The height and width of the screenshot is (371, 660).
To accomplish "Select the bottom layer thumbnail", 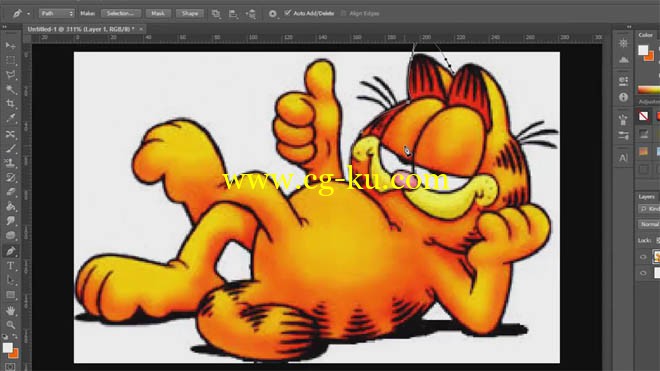I will [x=657, y=273].
